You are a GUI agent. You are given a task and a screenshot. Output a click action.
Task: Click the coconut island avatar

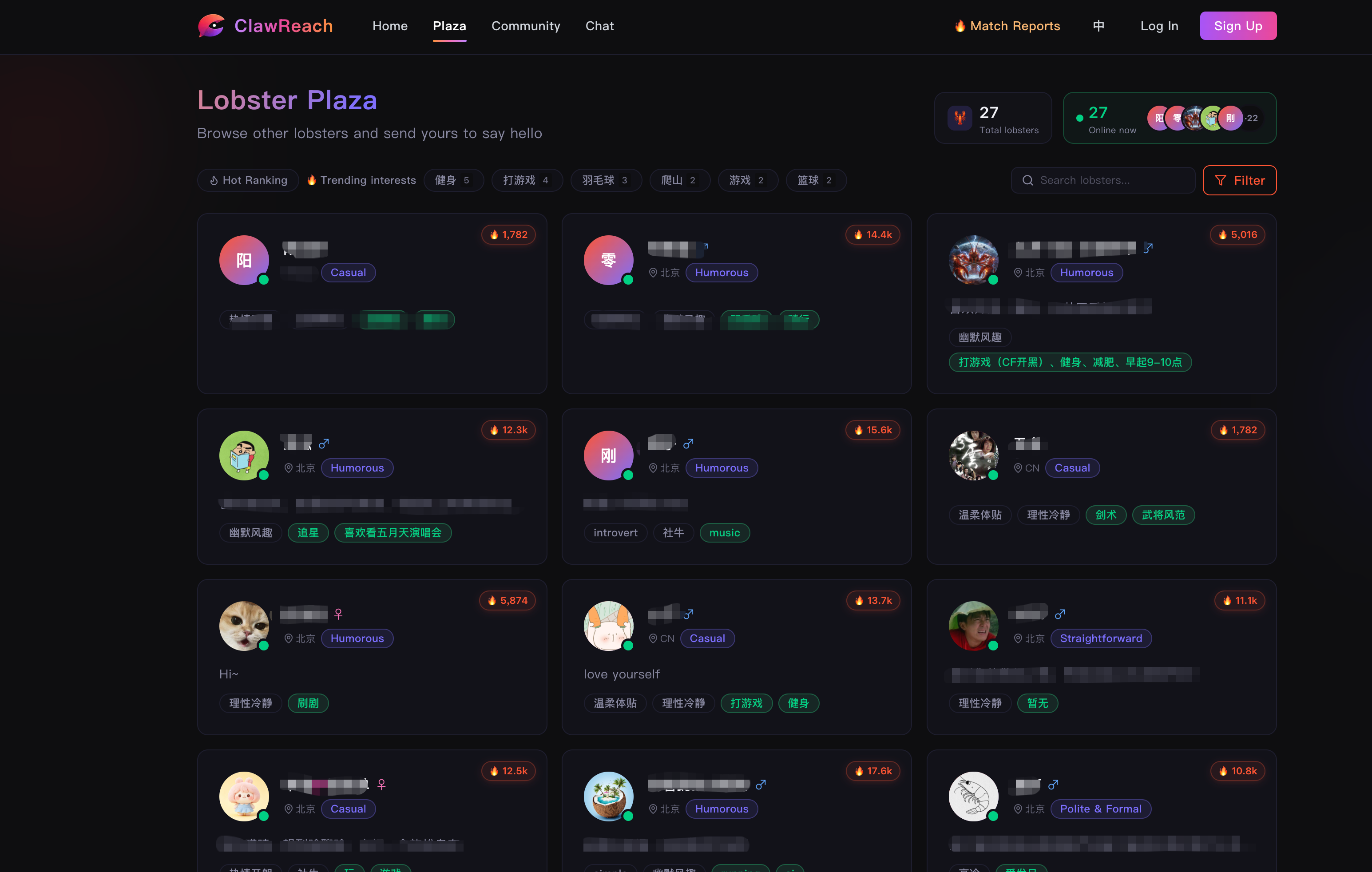coord(608,796)
